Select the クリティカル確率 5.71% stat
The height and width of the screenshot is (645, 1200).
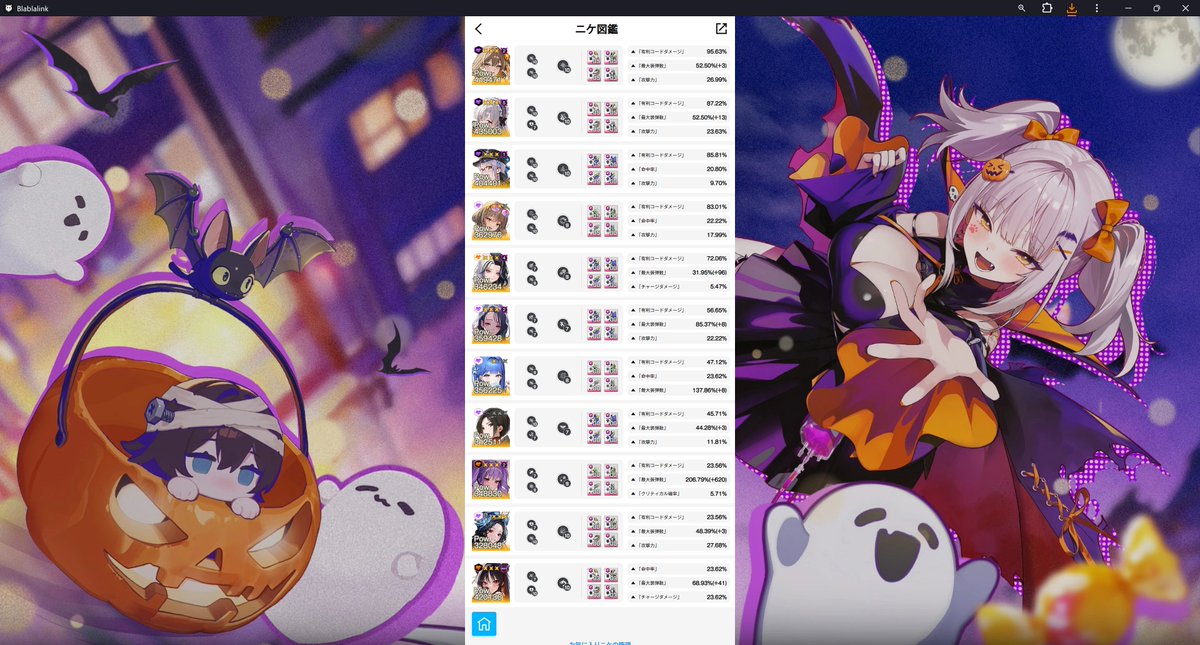point(679,494)
